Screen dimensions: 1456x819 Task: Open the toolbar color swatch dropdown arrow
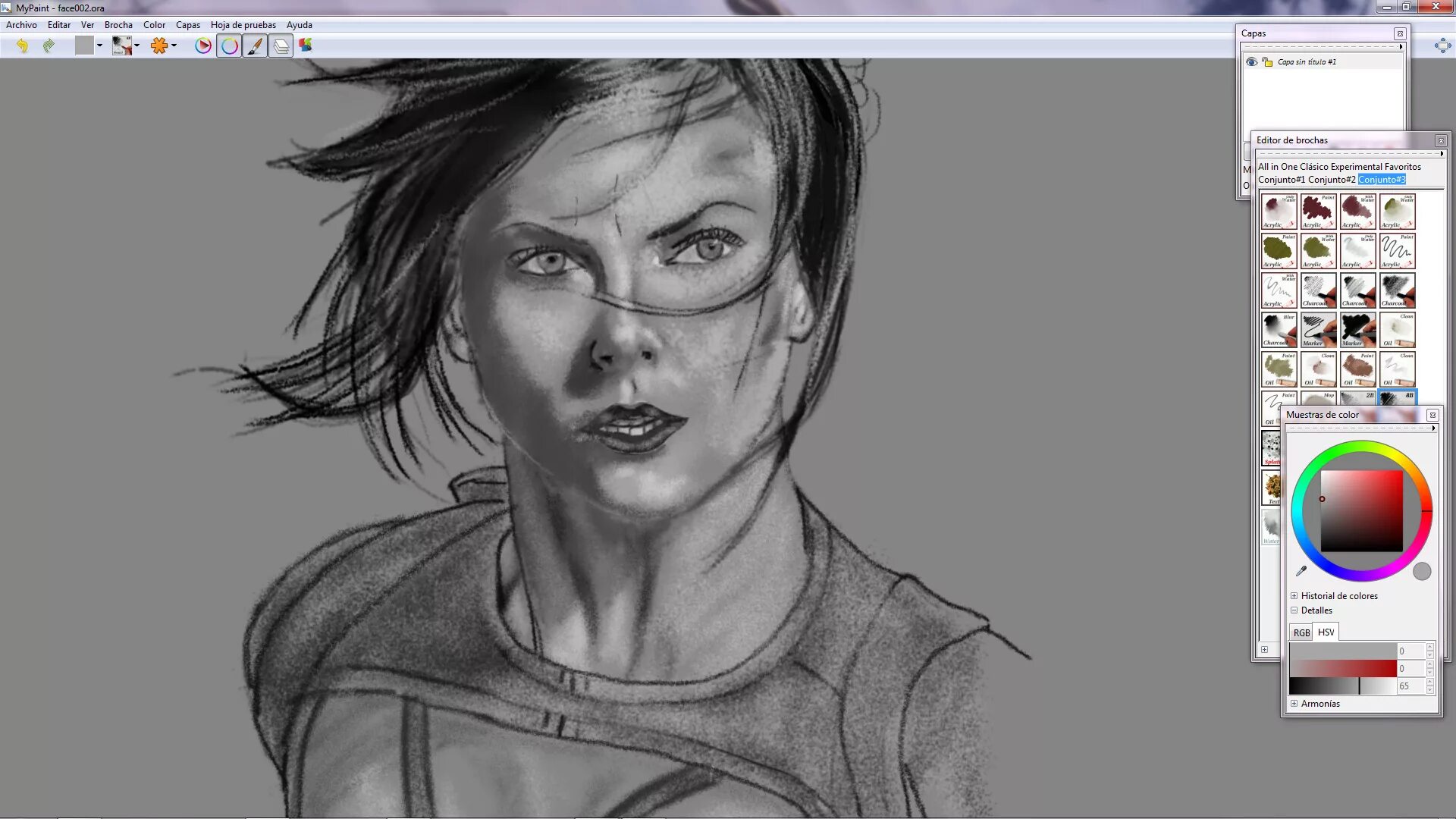pyautogui.click(x=99, y=46)
